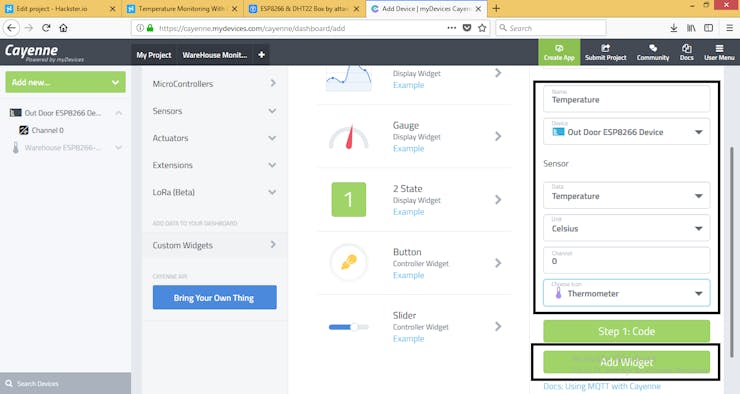This screenshot has width=740, height=394.
Task: Open Submit Project in the top bar
Action: pyautogui.click(x=605, y=52)
